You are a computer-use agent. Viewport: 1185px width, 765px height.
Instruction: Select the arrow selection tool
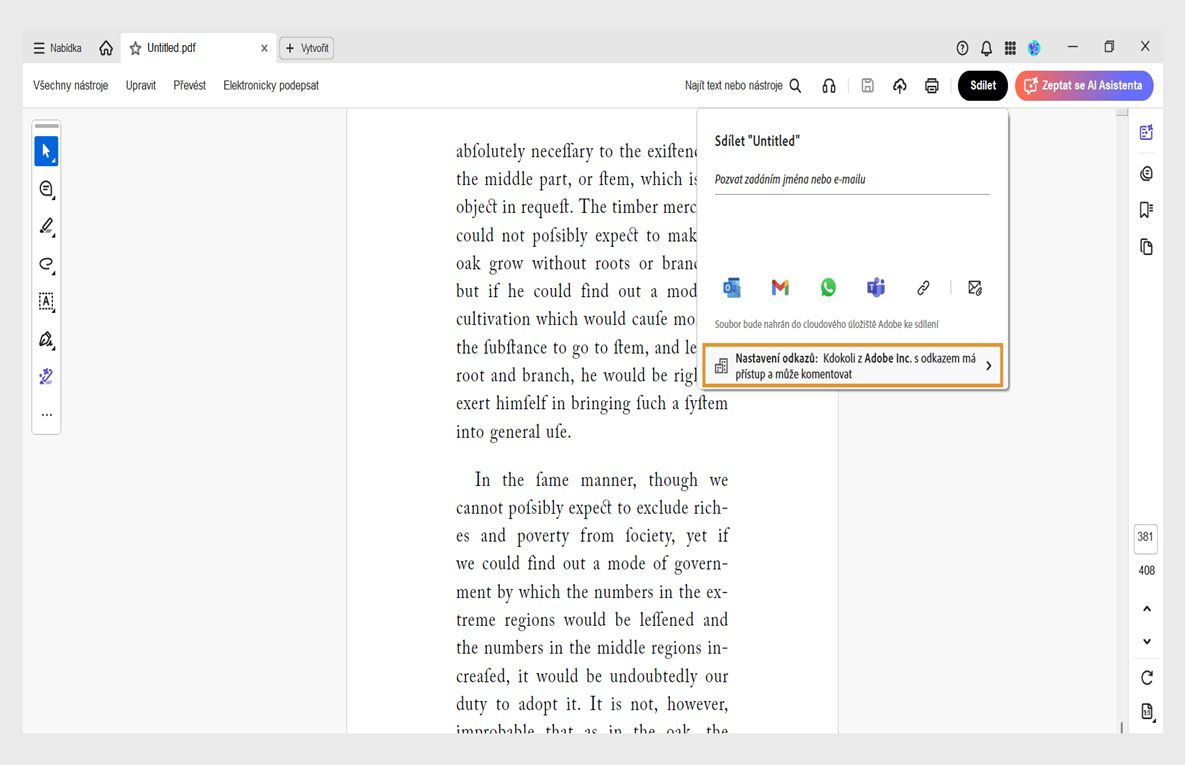pyautogui.click(x=46, y=151)
